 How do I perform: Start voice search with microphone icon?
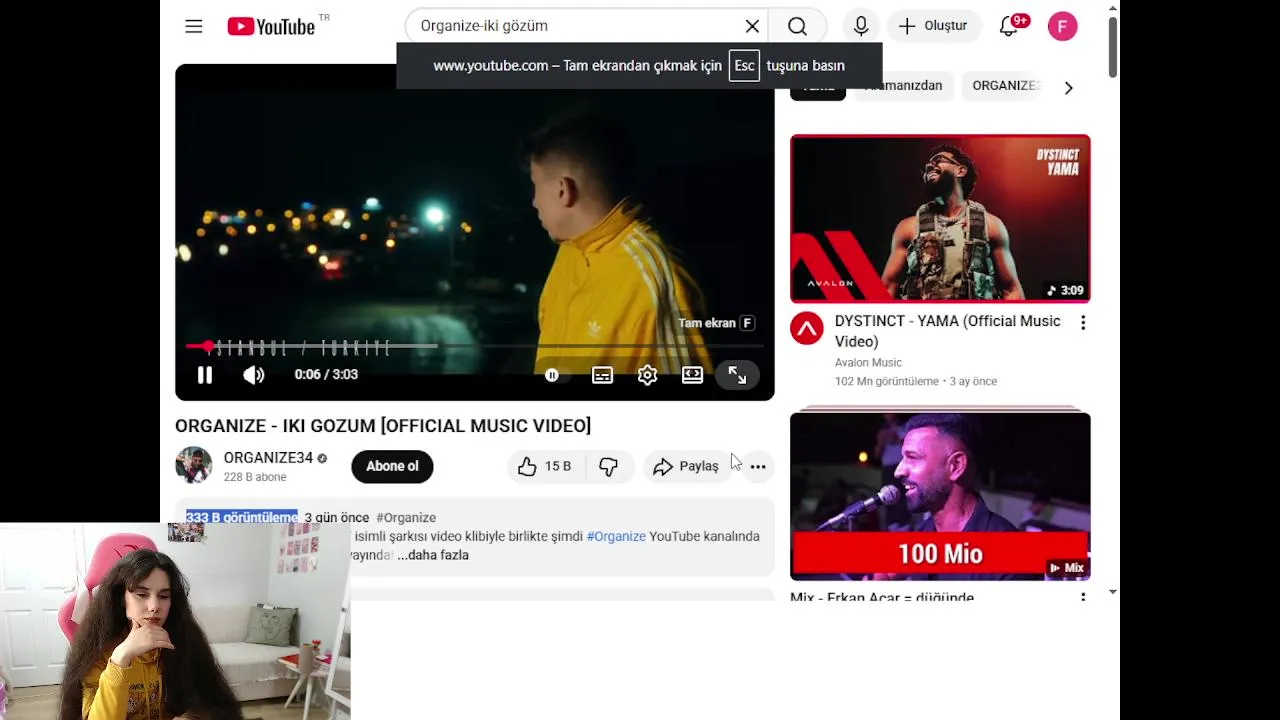(x=861, y=26)
